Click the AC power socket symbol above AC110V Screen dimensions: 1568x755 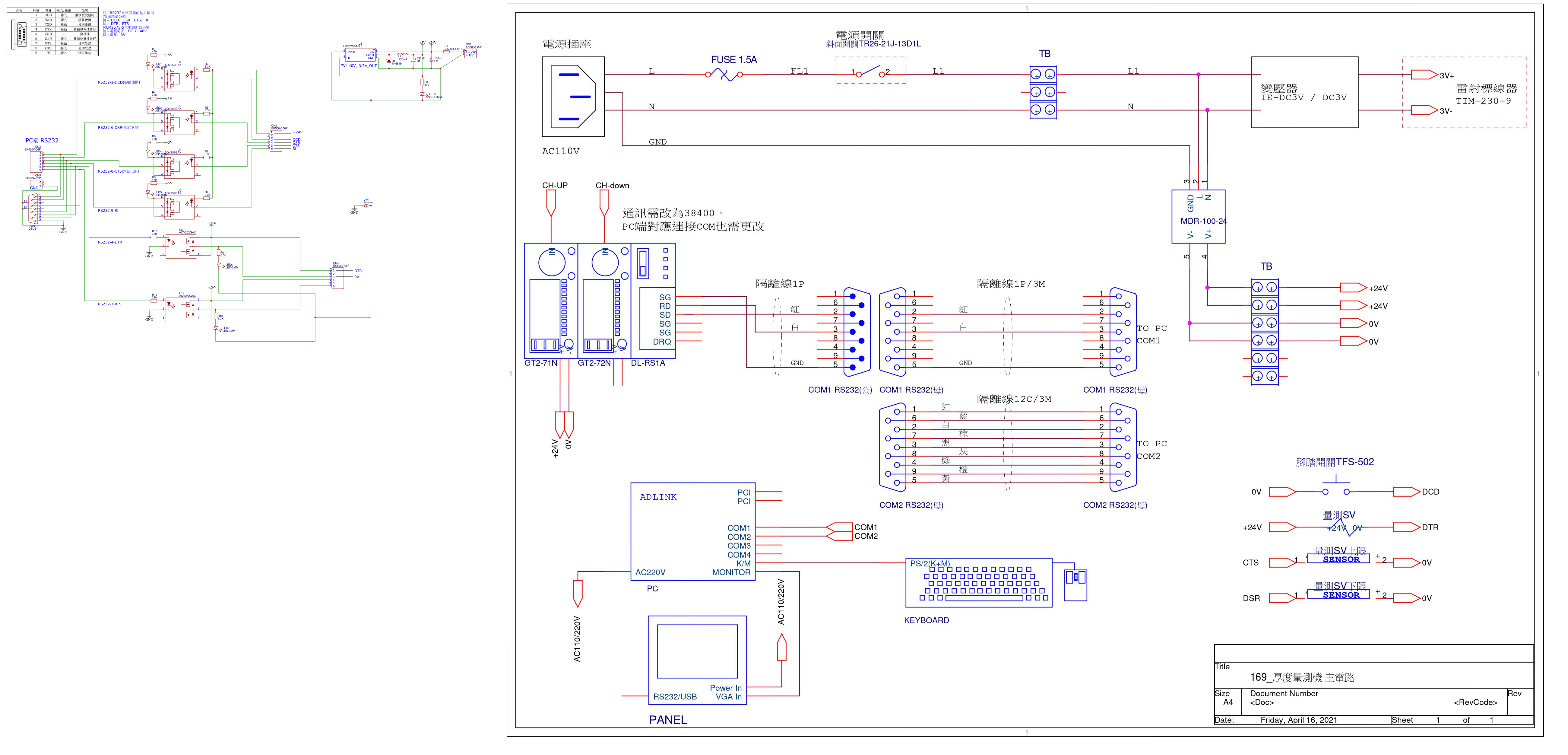pyautogui.click(x=573, y=96)
